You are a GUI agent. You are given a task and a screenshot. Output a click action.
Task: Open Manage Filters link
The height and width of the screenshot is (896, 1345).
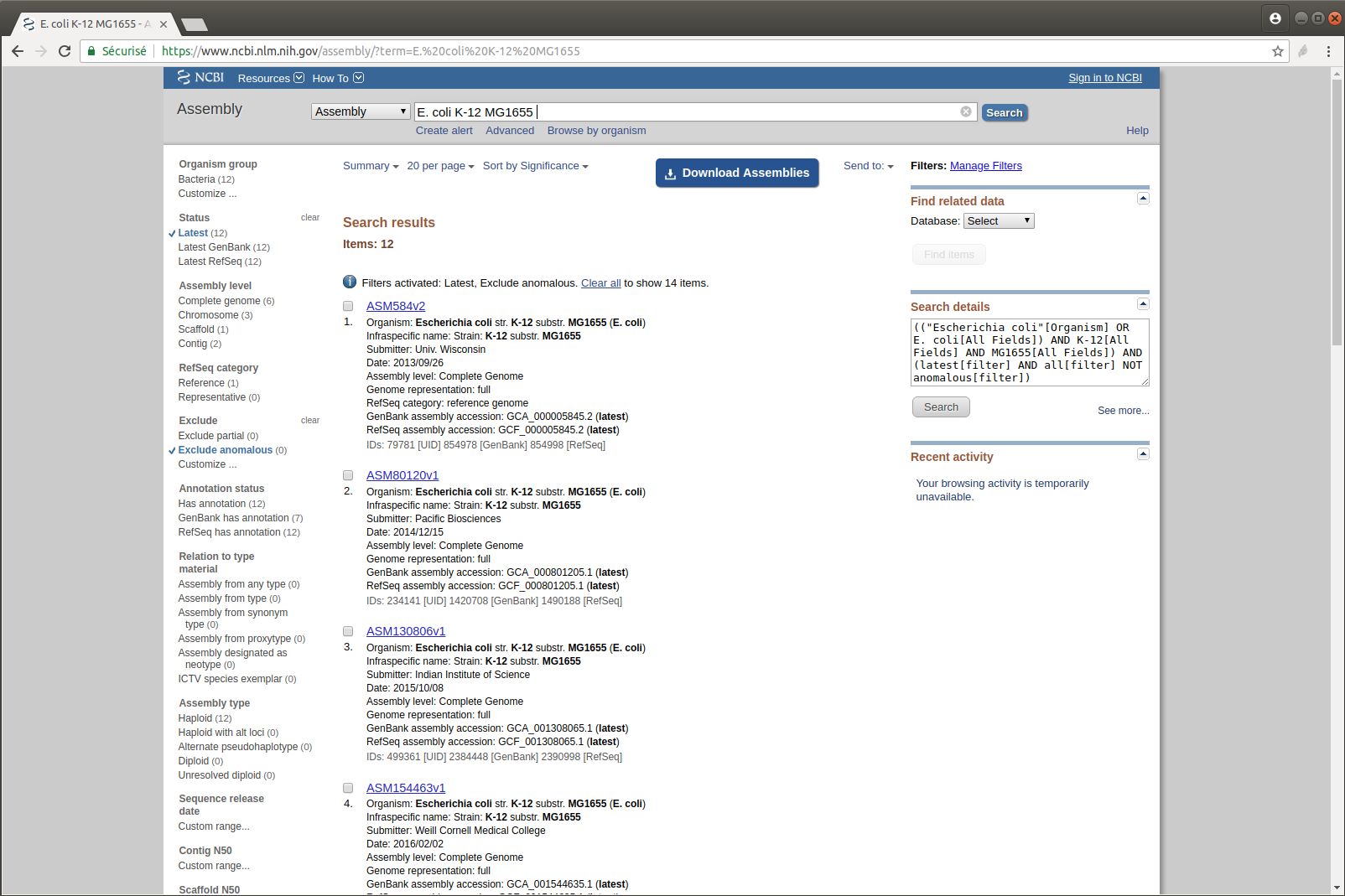click(986, 166)
